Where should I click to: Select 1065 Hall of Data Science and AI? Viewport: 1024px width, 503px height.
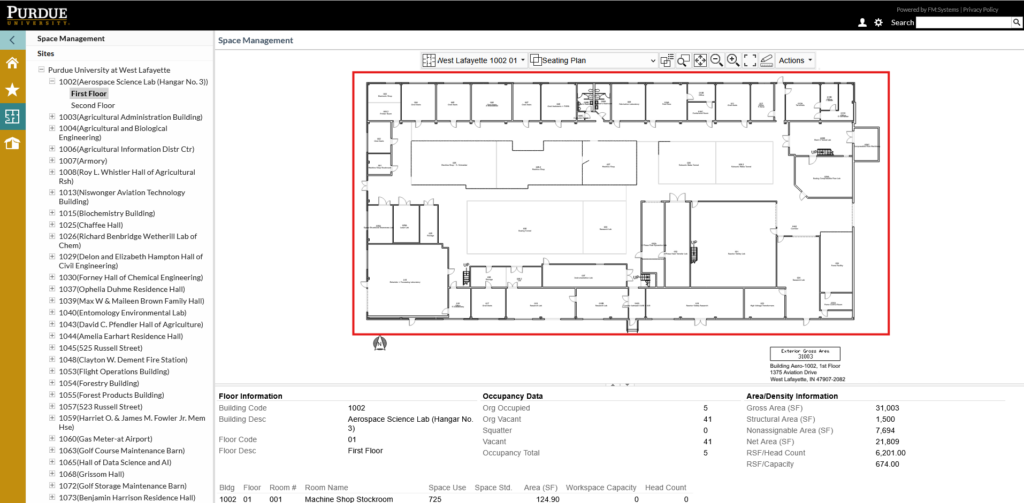pos(115,462)
